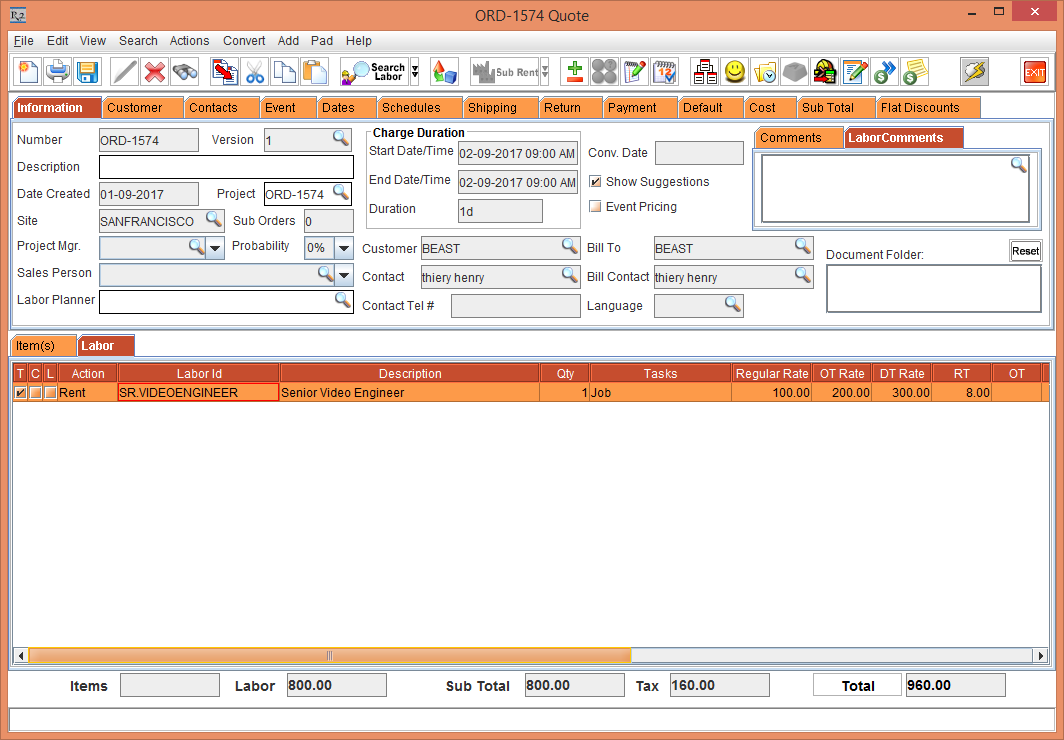Click the red X delete icon
This screenshot has height=740, width=1064.
(x=154, y=72)
